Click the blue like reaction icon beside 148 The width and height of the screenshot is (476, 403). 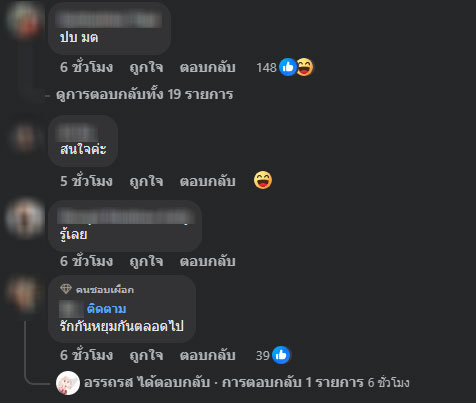(x=288, y=67)
